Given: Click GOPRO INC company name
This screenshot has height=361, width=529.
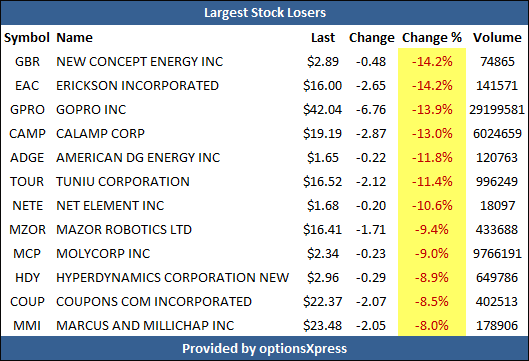Looking at the screenshot, I should click(x=91, y=110).
